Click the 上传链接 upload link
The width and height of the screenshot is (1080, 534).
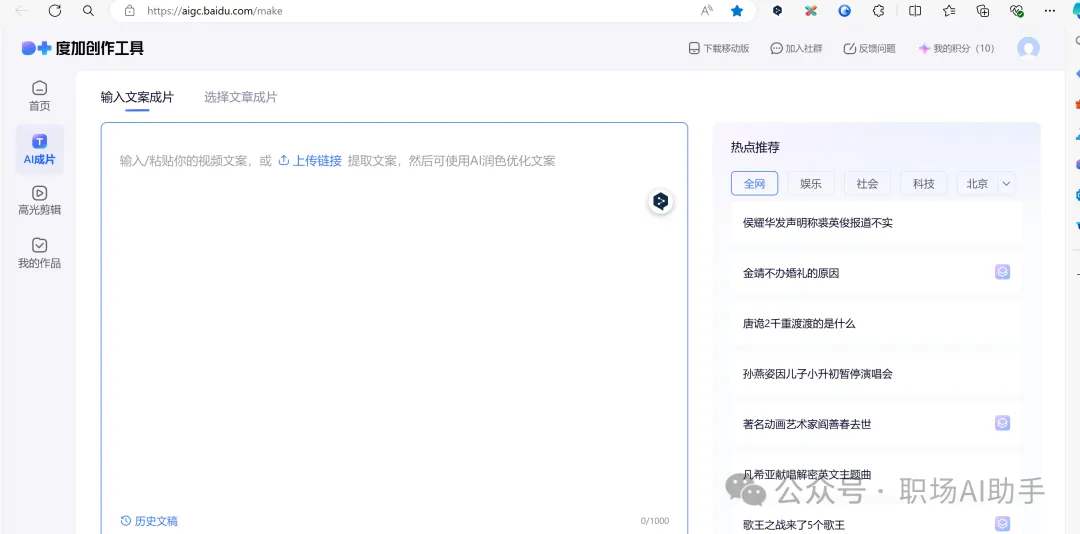310,161
